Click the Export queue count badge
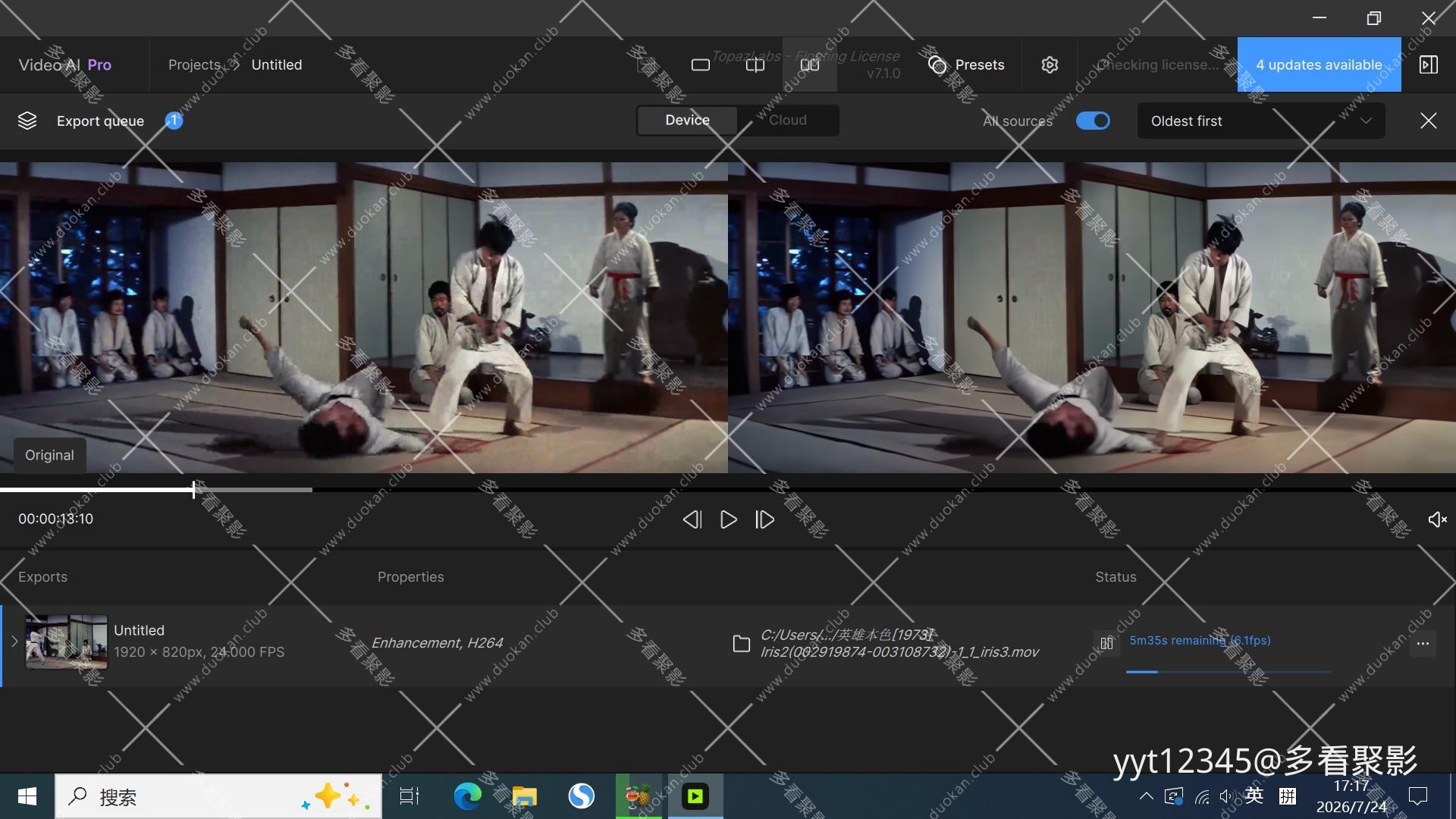The image size is (1456, 819). coord(174,121)
